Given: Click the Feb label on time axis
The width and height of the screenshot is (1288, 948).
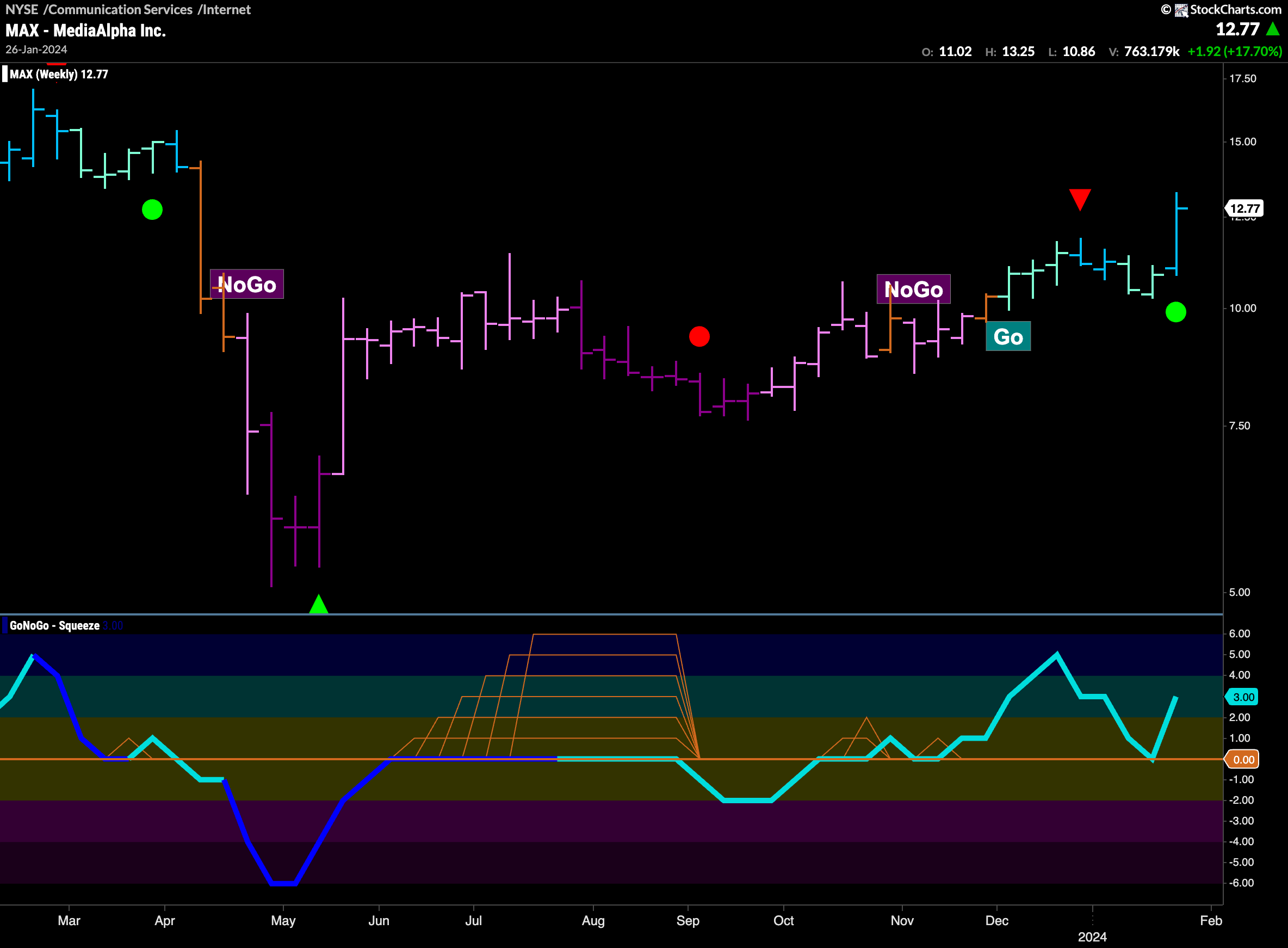Looking at the screenshot, I should coord(1211,920).
